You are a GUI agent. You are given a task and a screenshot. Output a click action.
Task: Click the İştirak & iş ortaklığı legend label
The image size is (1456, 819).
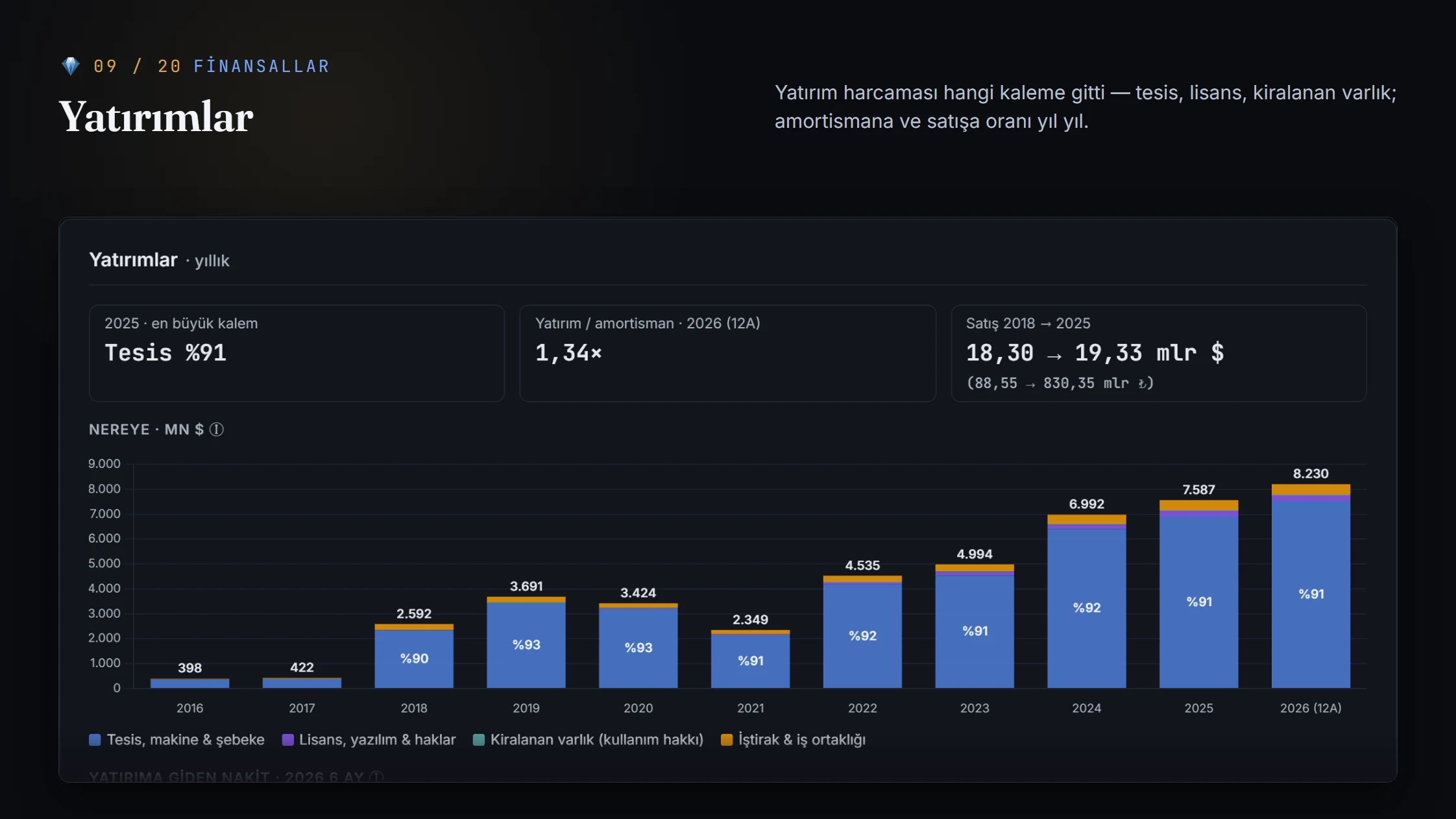[x=802, y=740]
